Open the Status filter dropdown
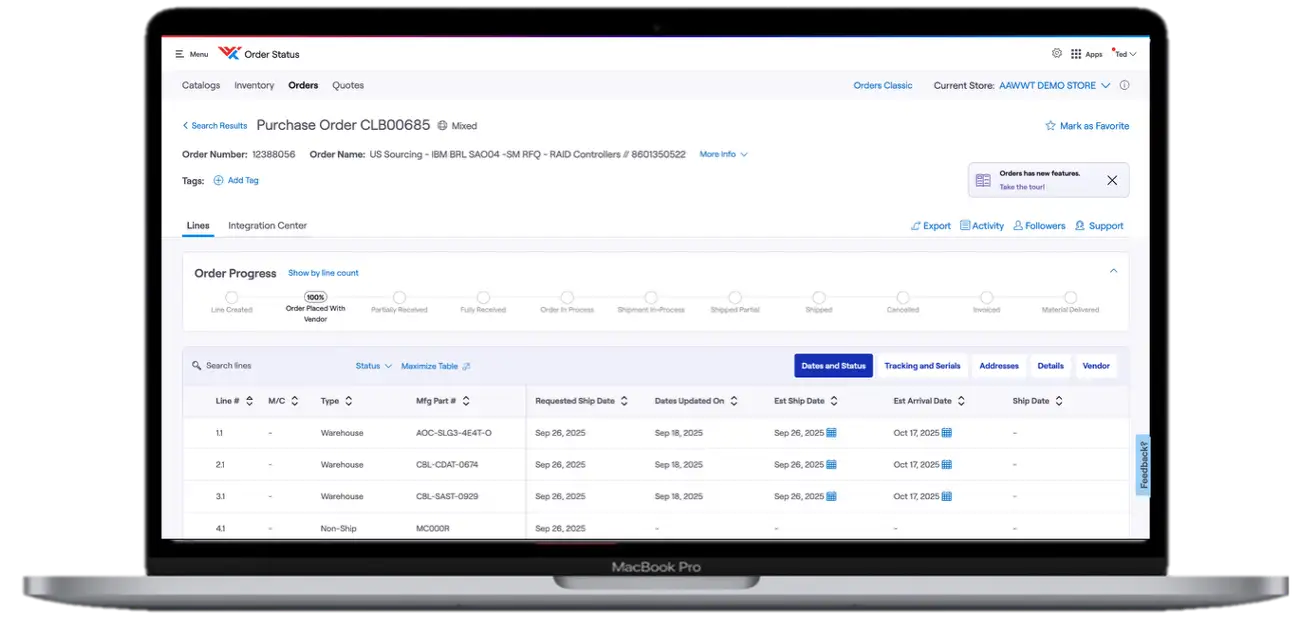 point(373,366)
